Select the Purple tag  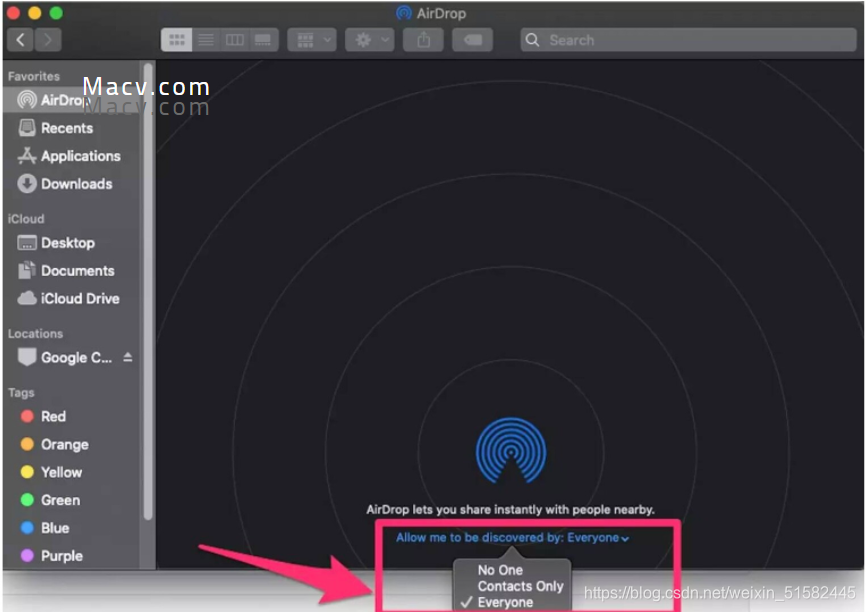click(x=72, y=556)
